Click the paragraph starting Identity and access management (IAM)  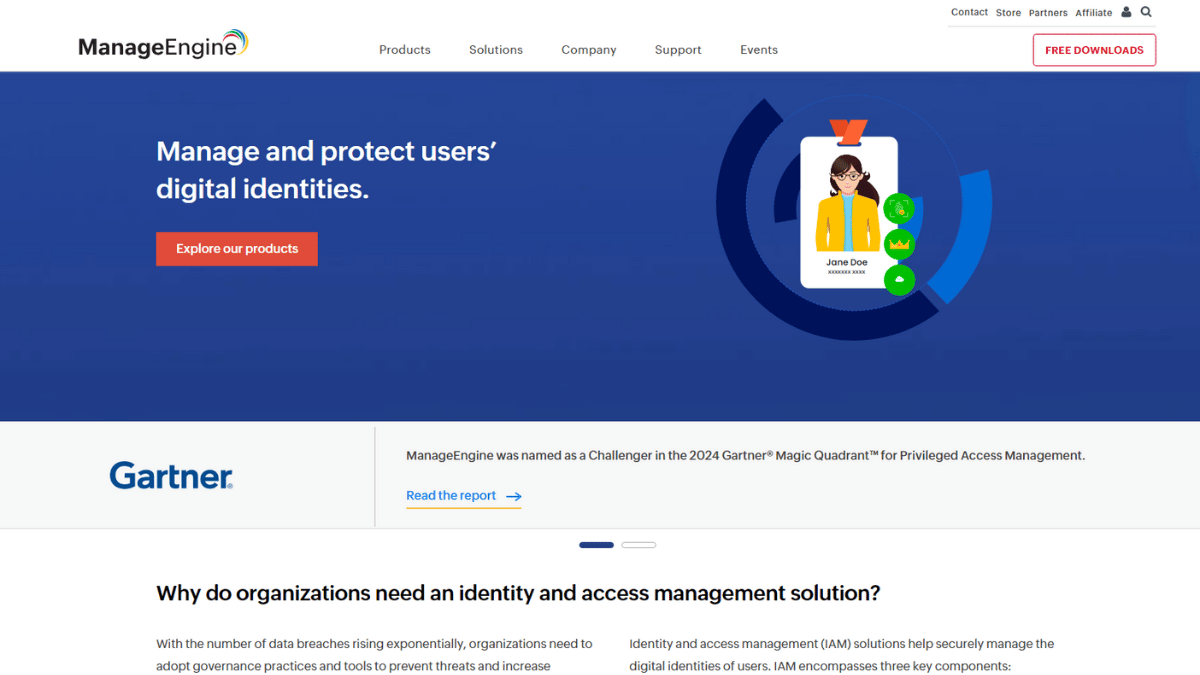tap(842, 655)
